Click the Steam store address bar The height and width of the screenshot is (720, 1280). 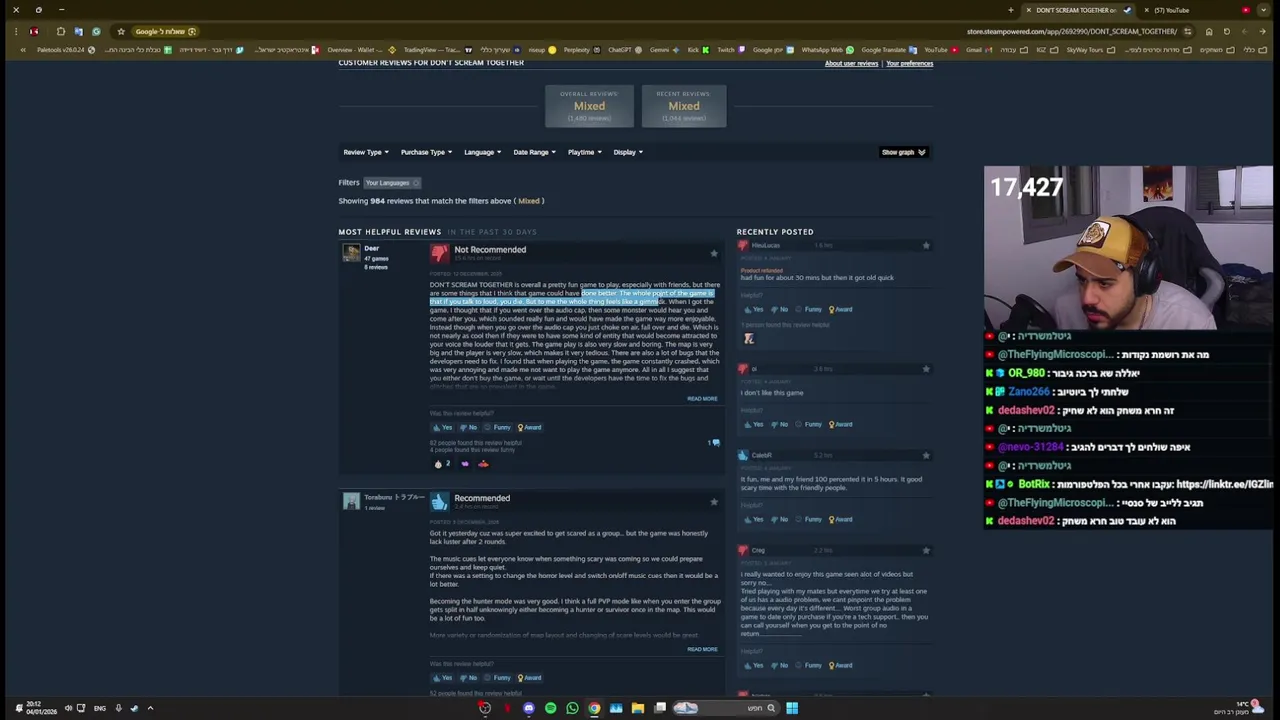(1071, 31)
